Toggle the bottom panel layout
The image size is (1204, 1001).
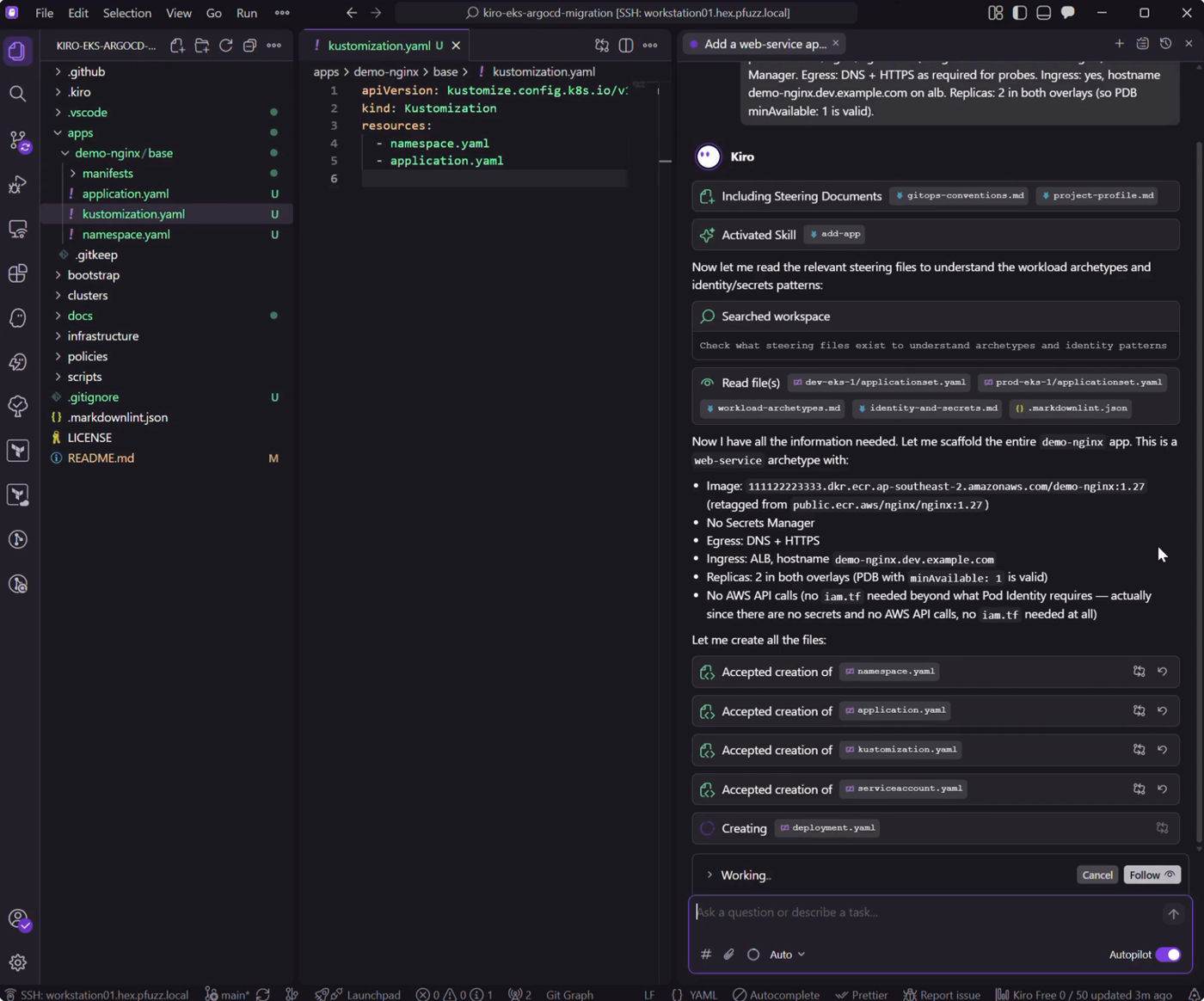tap(1043, 13)
